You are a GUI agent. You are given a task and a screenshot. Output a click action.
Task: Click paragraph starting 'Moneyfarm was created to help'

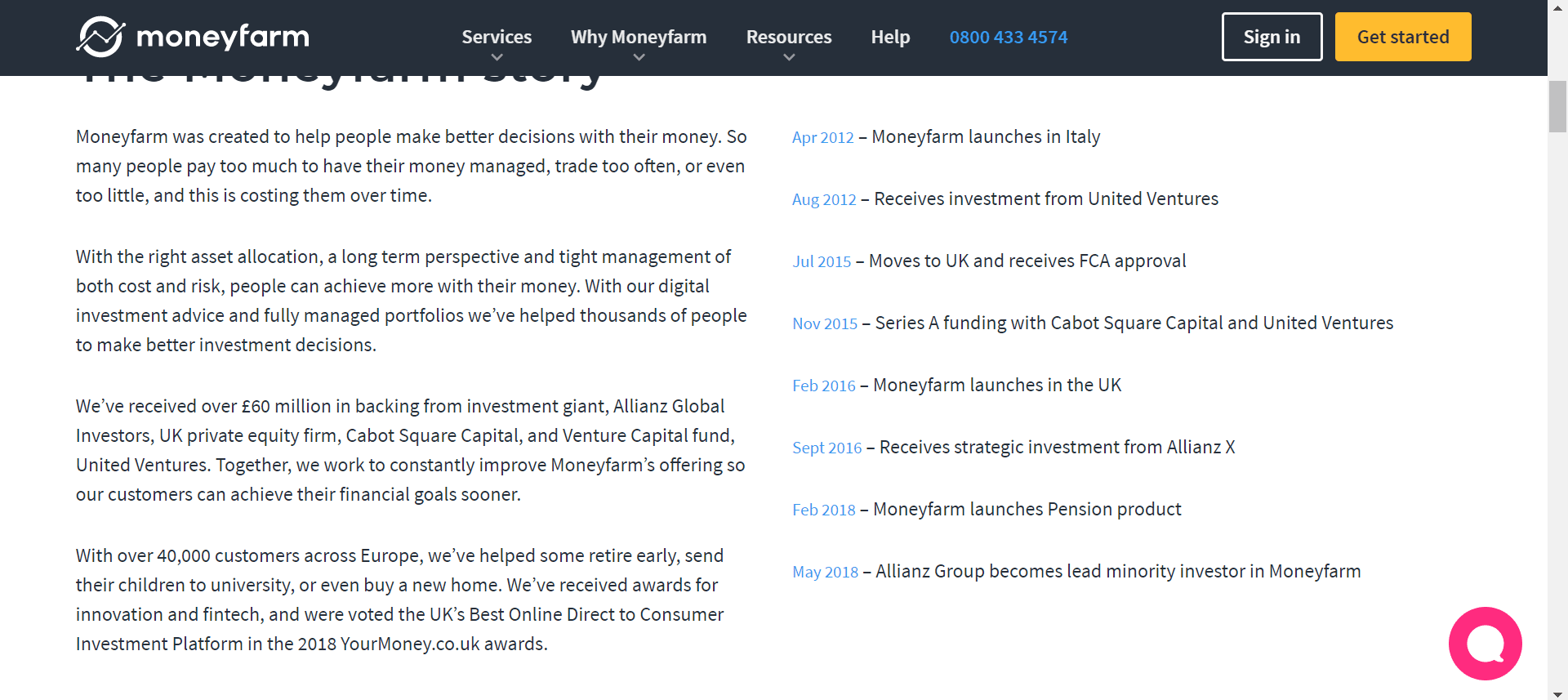[412, 166]
